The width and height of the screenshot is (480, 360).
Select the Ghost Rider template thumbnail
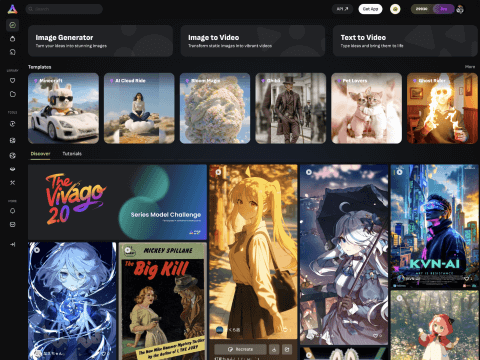[442, 108]
